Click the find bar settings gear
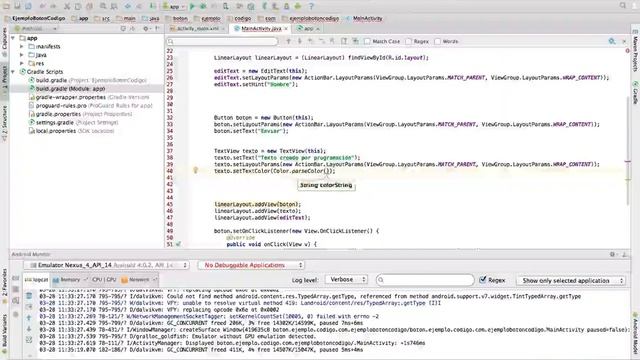This screenshot has height=360, width=640. 611,41
